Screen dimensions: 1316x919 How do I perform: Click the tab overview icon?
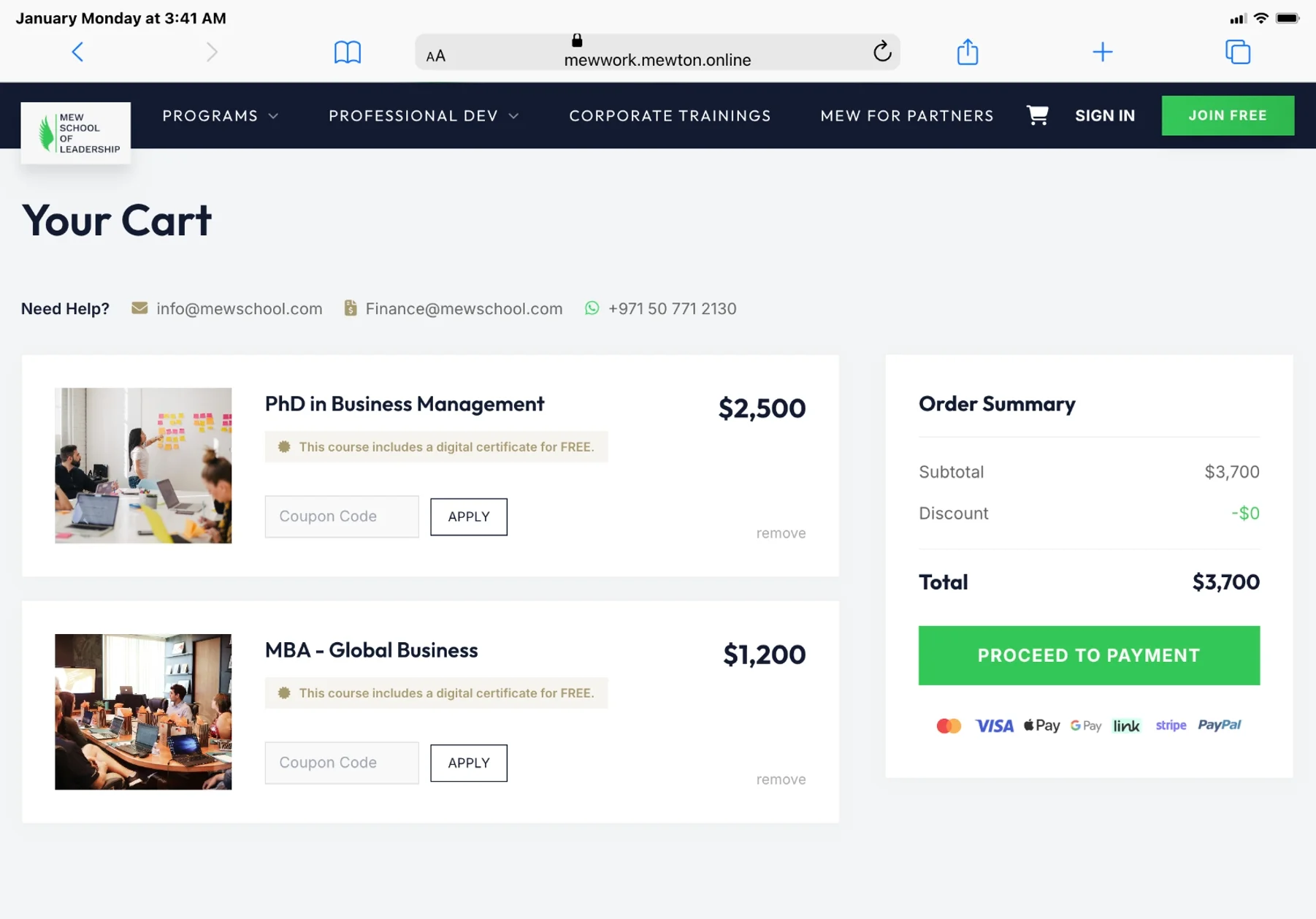(x=1238, y=51)
